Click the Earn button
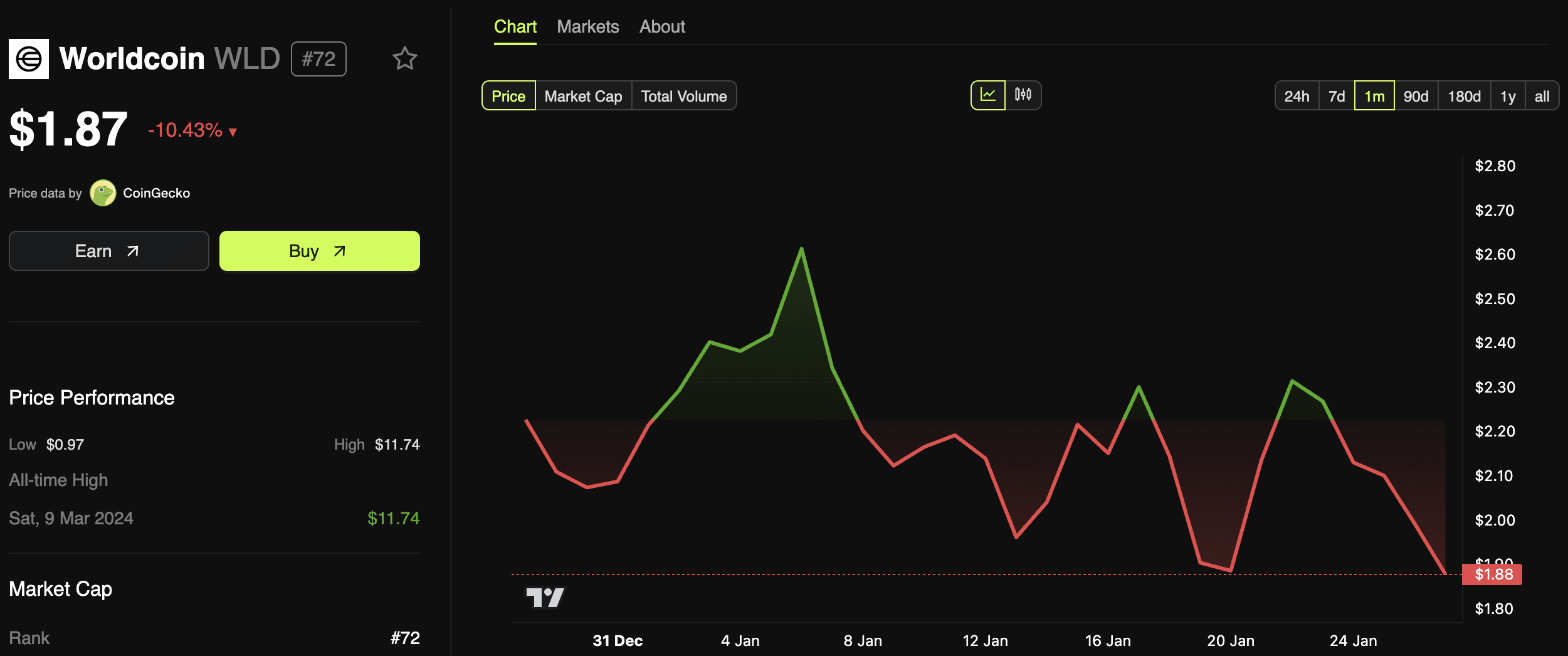This screenshot has height=656, width=1568. (109, 251)
